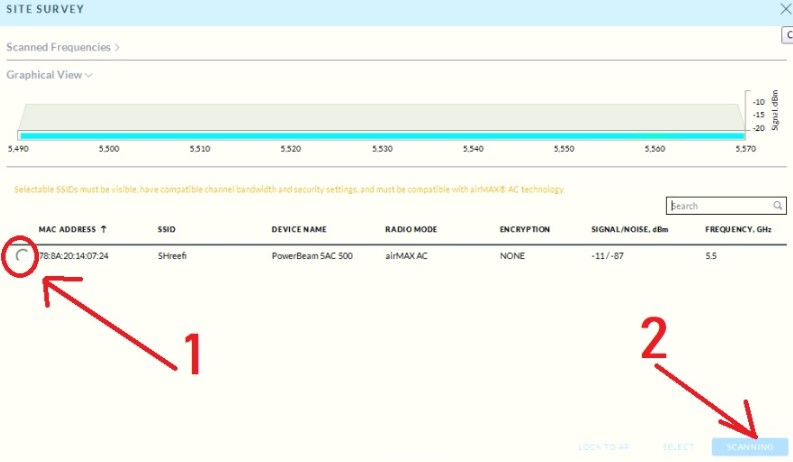
Task: Click the PowerBeam 5AC 500 device name
Action: coord(312,256)
